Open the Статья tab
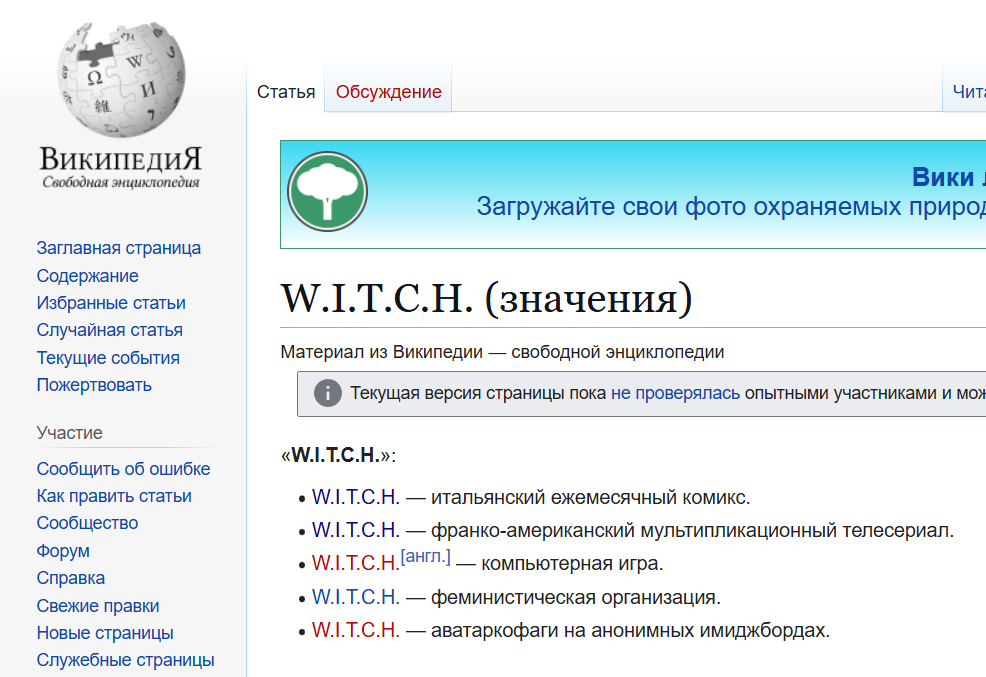Viewport: 986px width, 677px height. point(286,92)
